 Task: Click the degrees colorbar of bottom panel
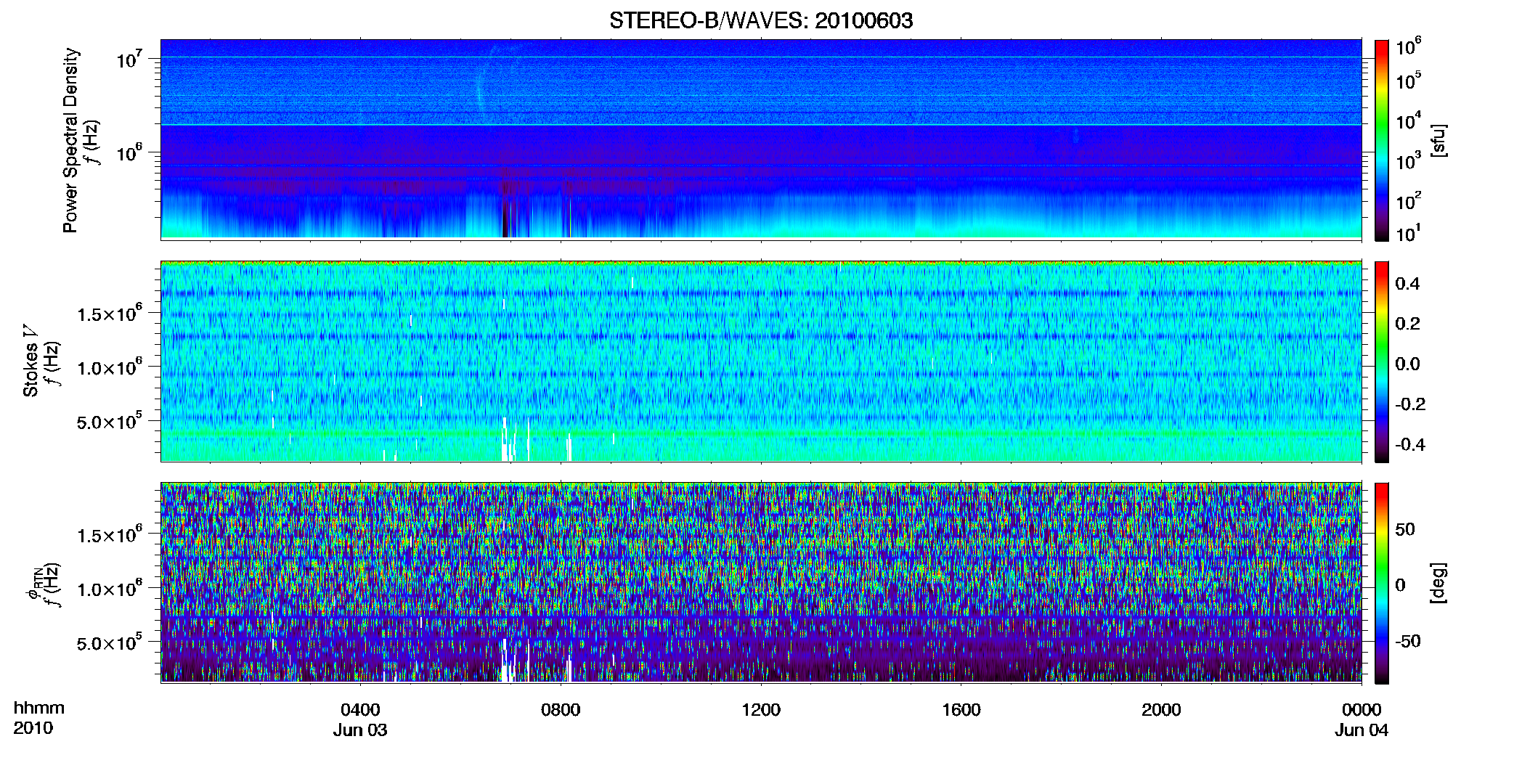1381,583
